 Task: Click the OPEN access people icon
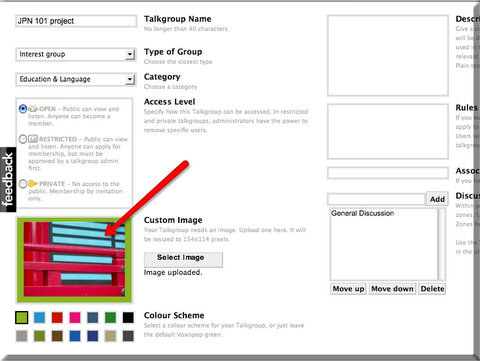[x=33, y=109]
